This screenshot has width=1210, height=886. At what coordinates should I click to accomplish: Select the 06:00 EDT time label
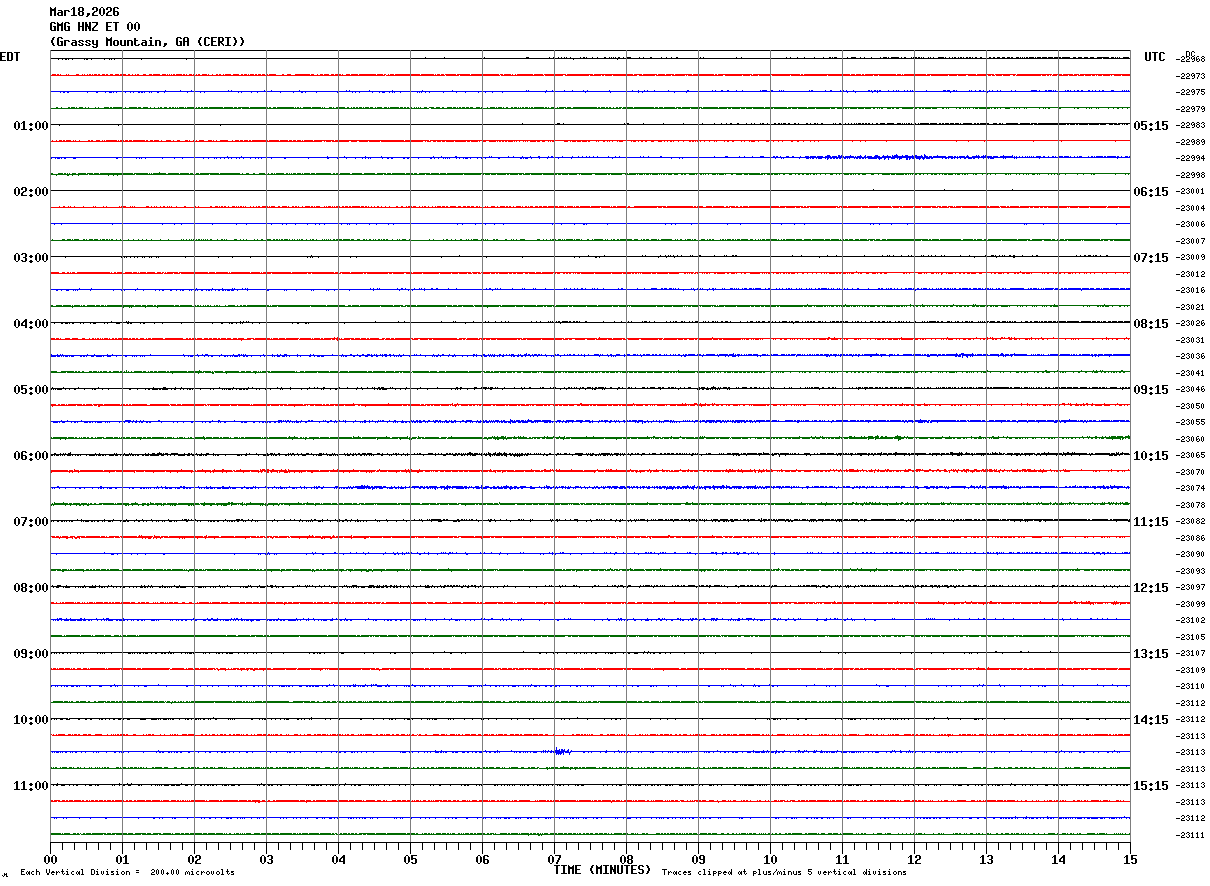(x=31, y=456)
